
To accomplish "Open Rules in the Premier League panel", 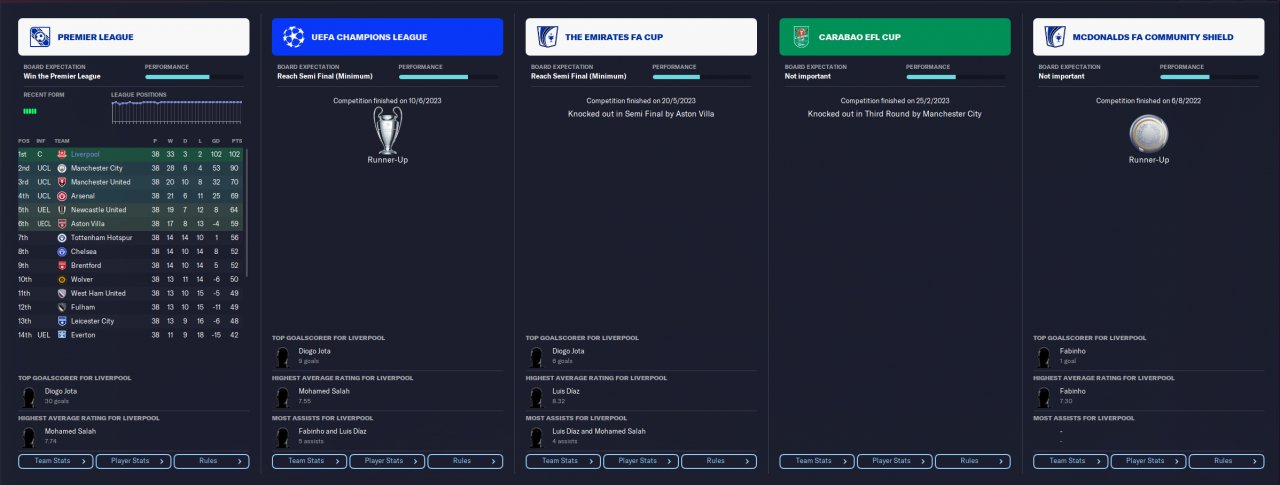I will point(211,461).
